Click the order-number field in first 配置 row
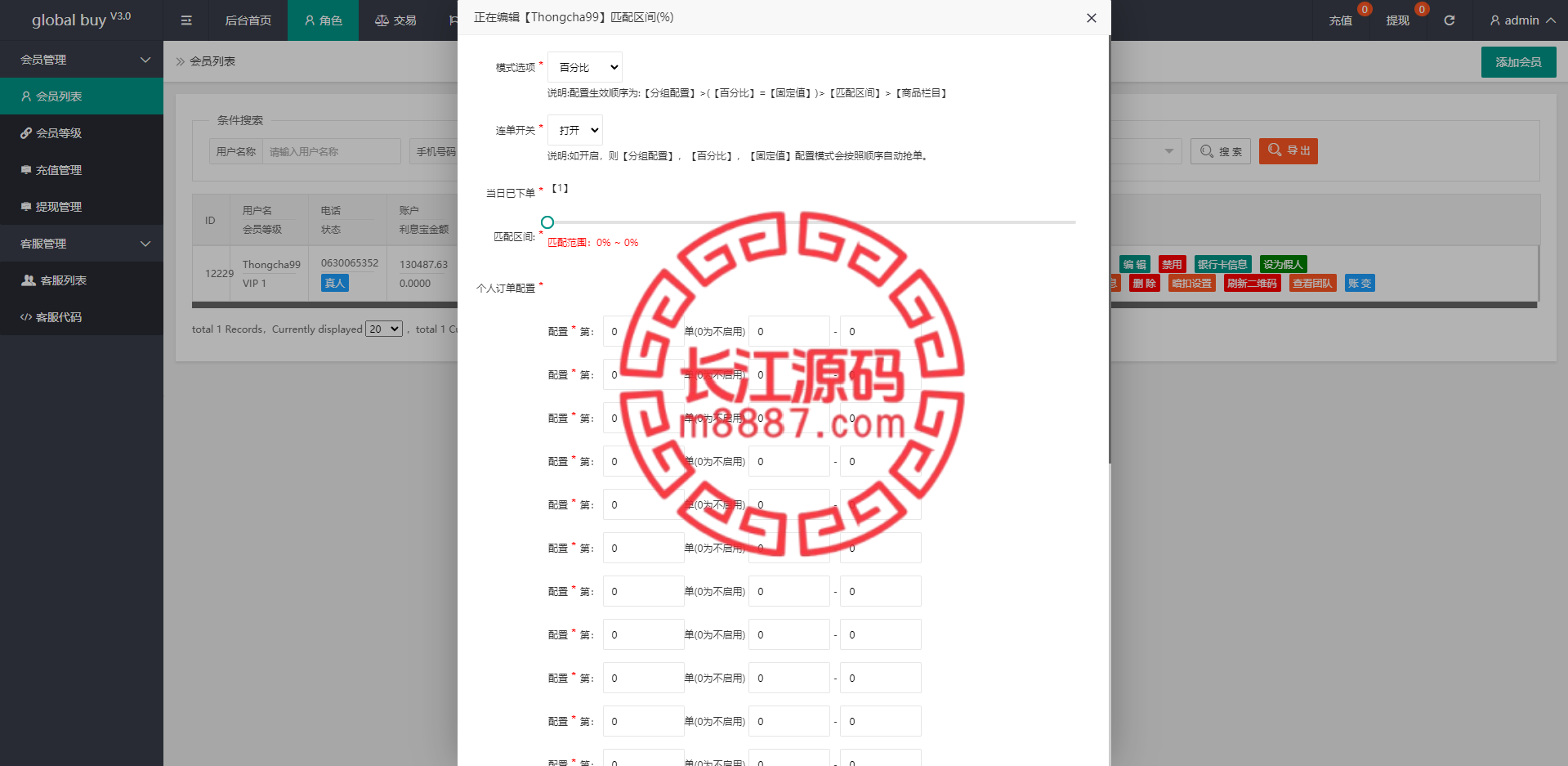This screenshot has width=1568, height=766. coord(643,331)
